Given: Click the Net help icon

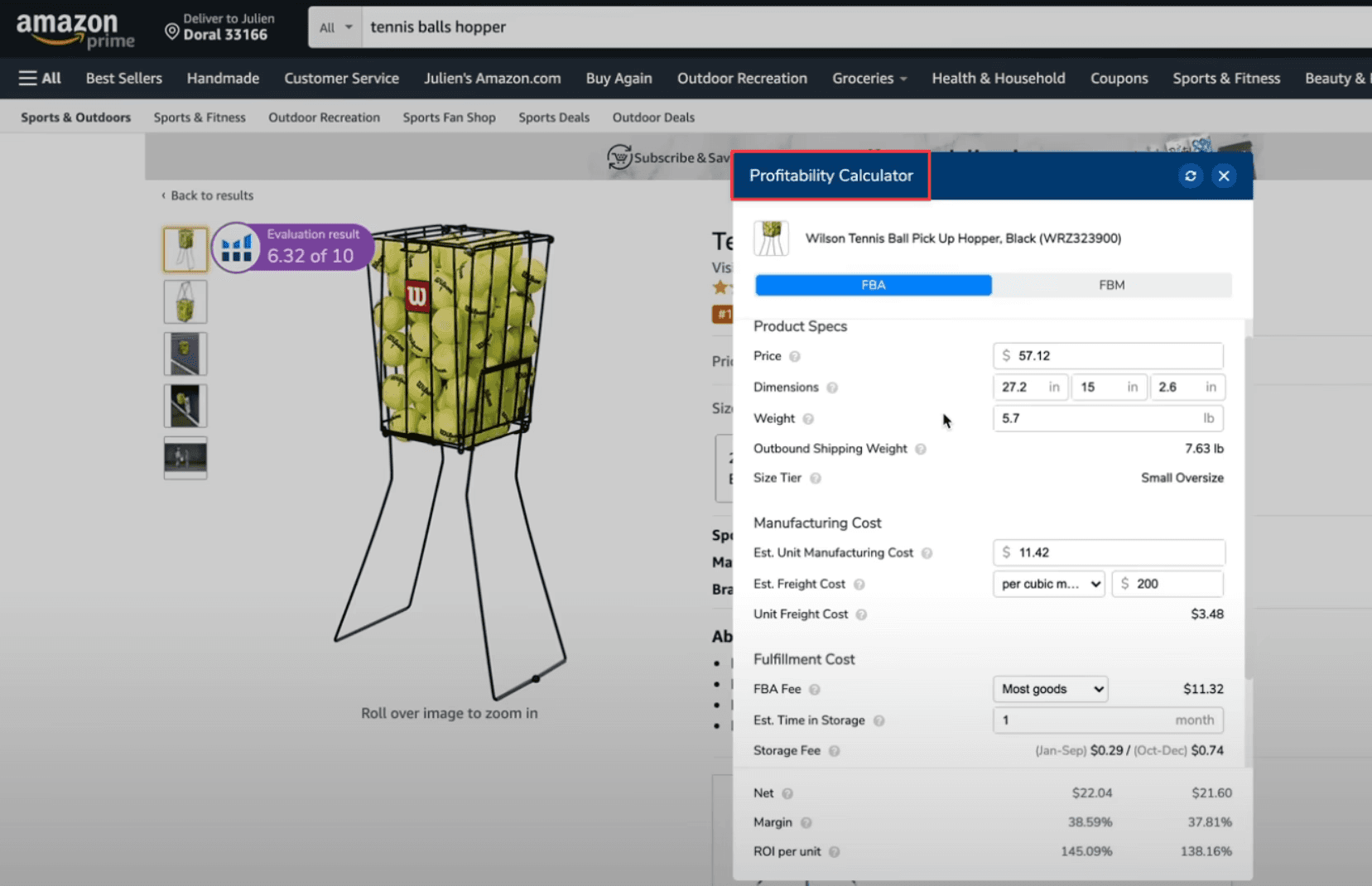Looking at the screenshot, I should 787,793.
